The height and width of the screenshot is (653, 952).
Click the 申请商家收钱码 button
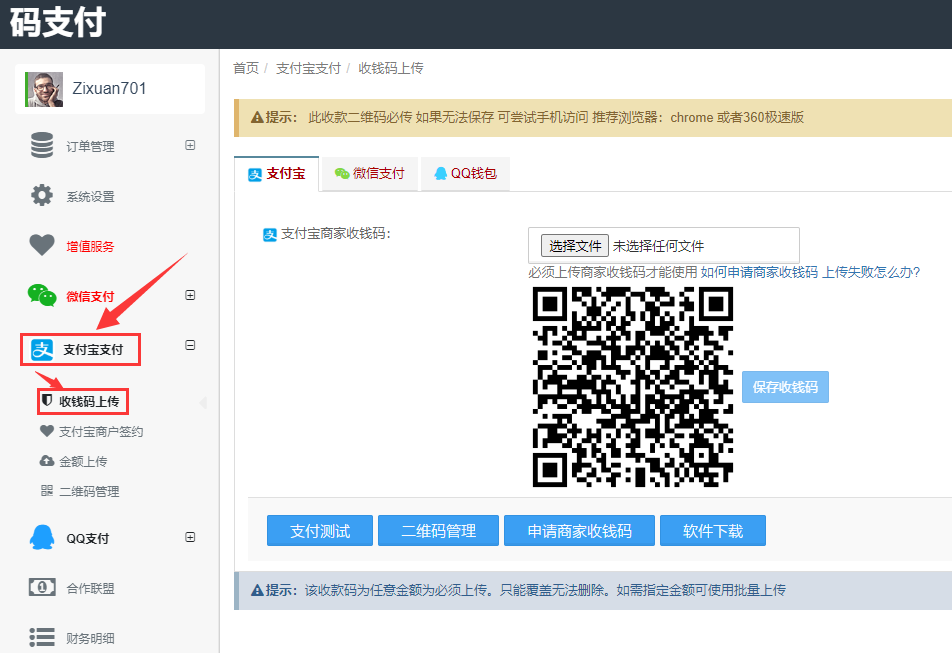click(x=579, y=531)
